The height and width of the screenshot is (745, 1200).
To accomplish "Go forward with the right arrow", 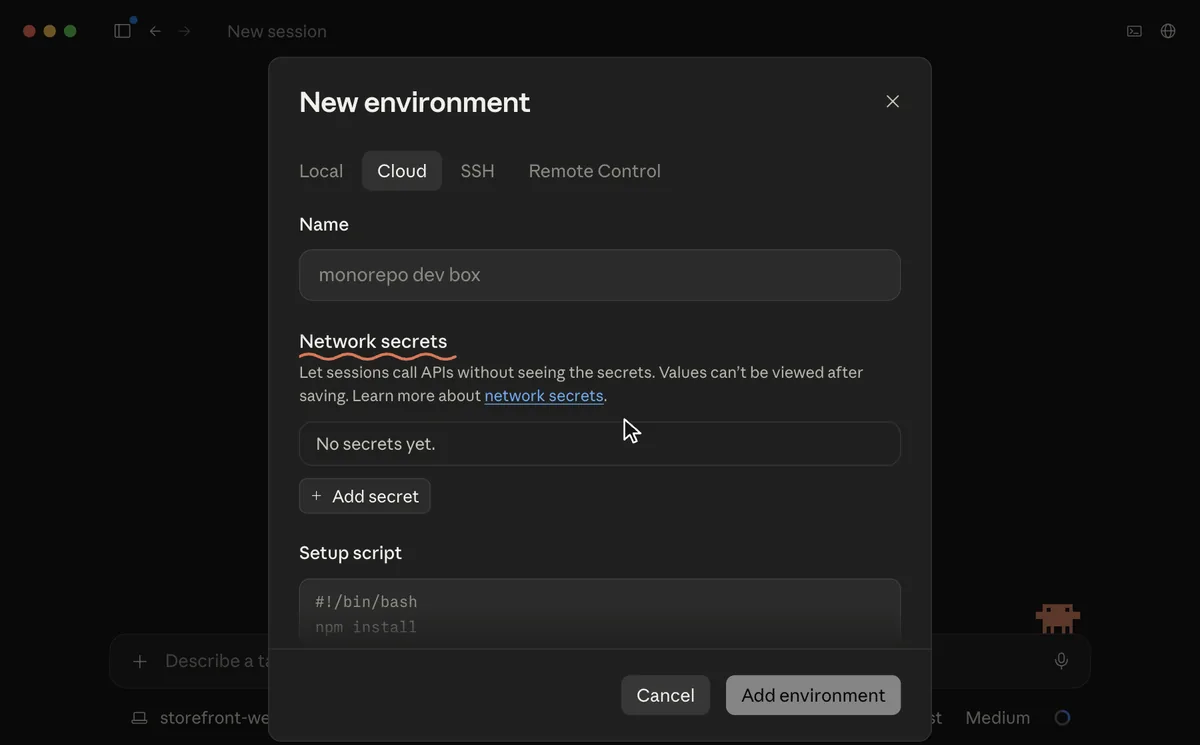I will click(x=184, y=31).
